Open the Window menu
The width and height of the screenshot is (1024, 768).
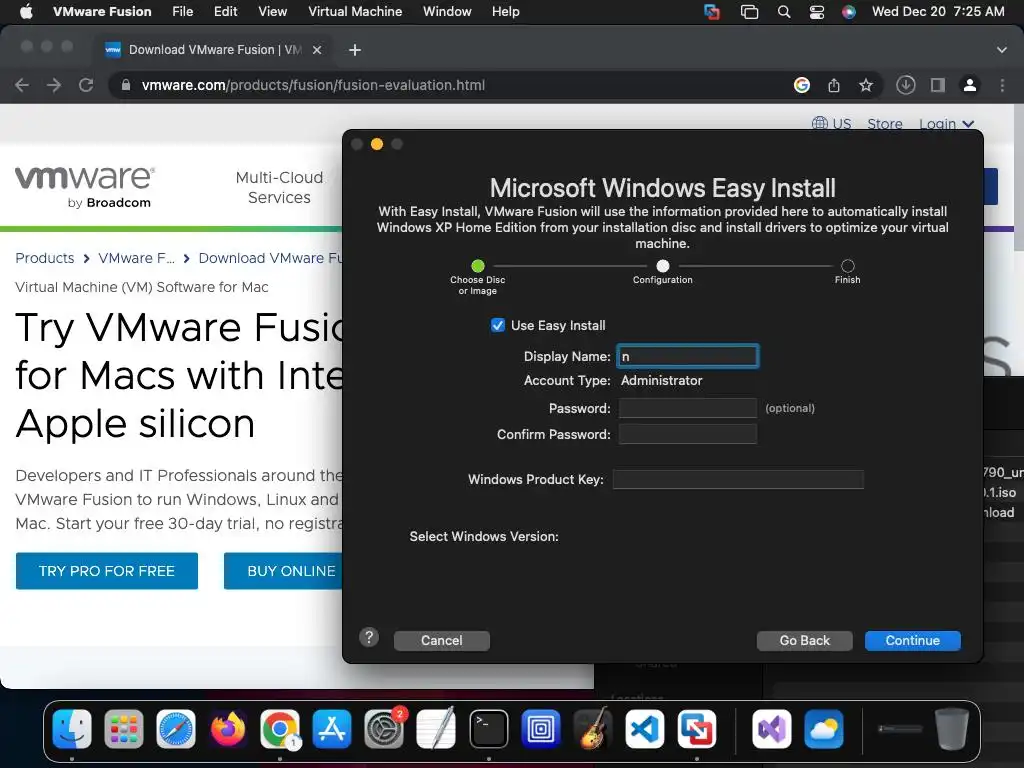point(447,12)
